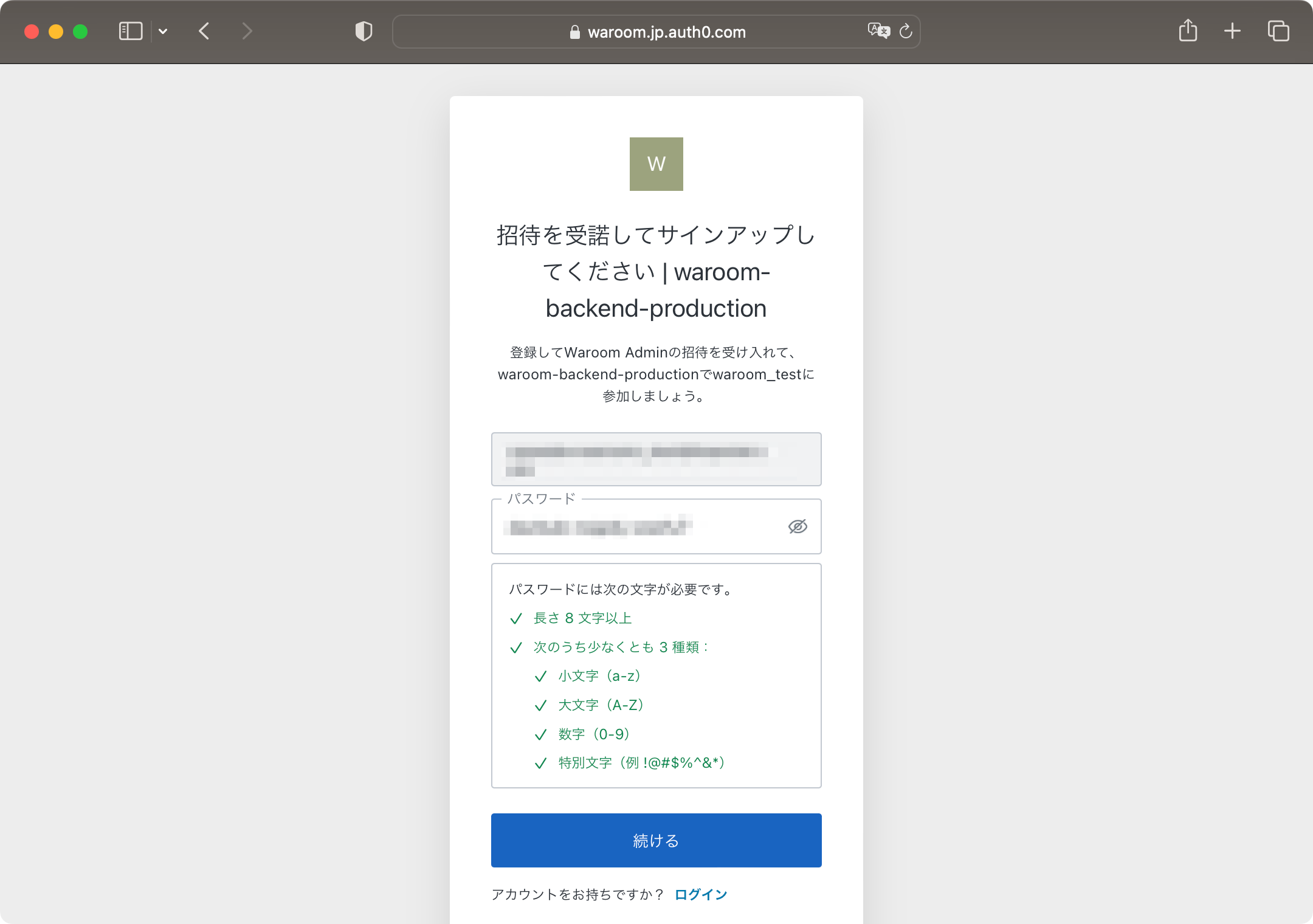Click the W logo square

tap(656, 164)
